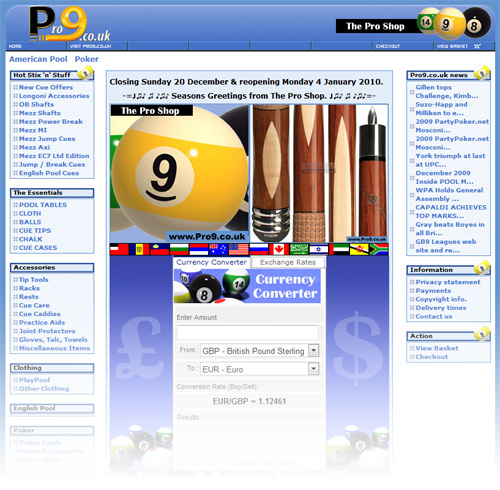Open Jump / Break Cues link
Viewport: 500px width, 490px height.
pos(52,165)
